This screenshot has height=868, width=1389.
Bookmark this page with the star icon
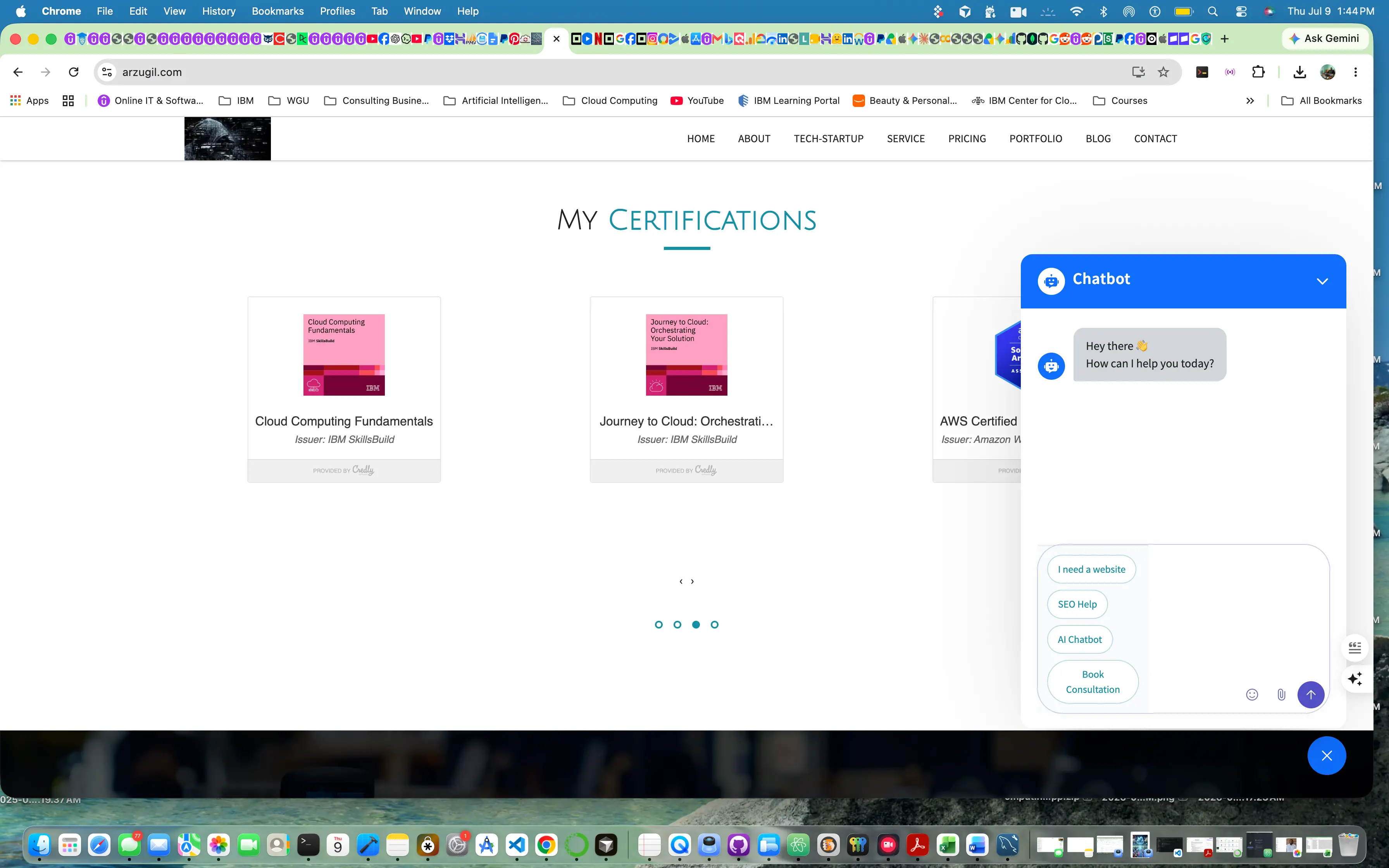pyautogui.click(x=1163, y=72)
